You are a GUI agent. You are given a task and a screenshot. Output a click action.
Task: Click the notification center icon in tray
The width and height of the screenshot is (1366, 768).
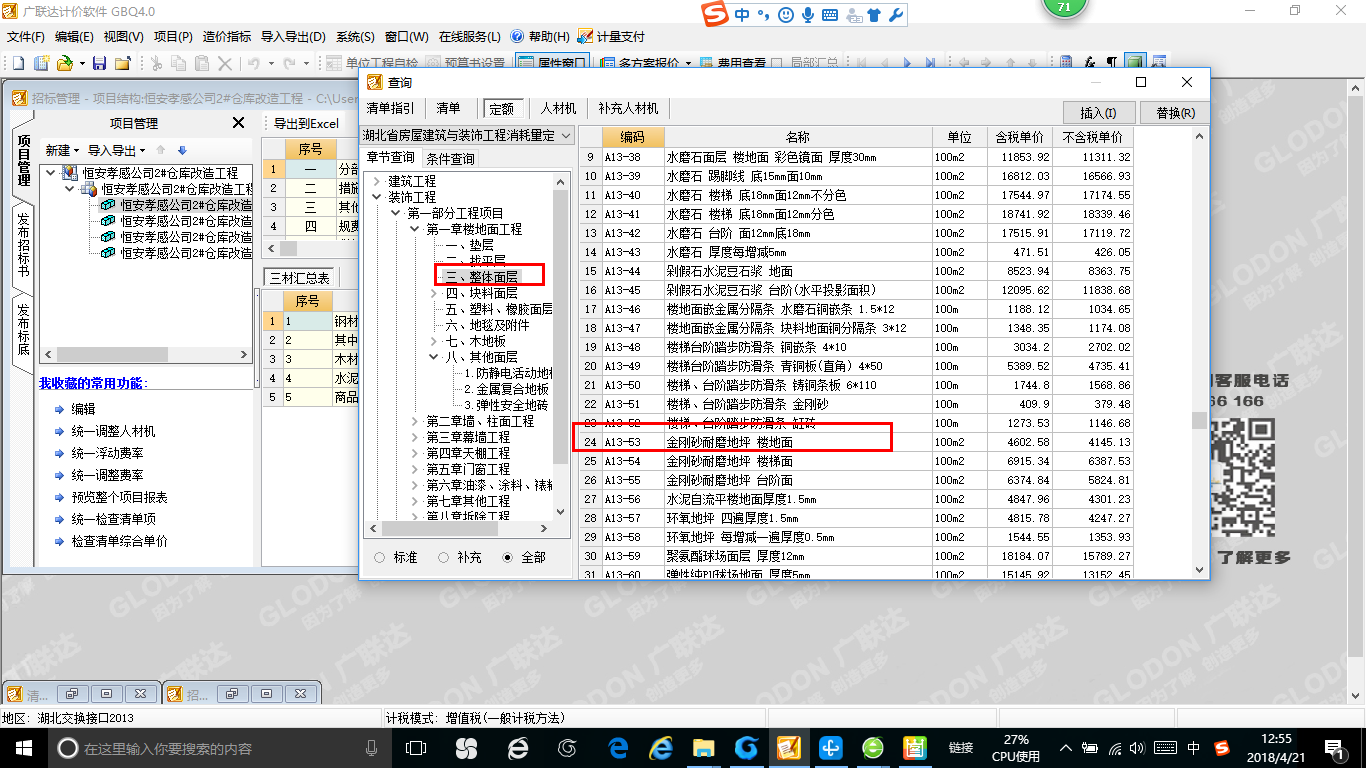pyautogui.click(x=1333, y=748)
